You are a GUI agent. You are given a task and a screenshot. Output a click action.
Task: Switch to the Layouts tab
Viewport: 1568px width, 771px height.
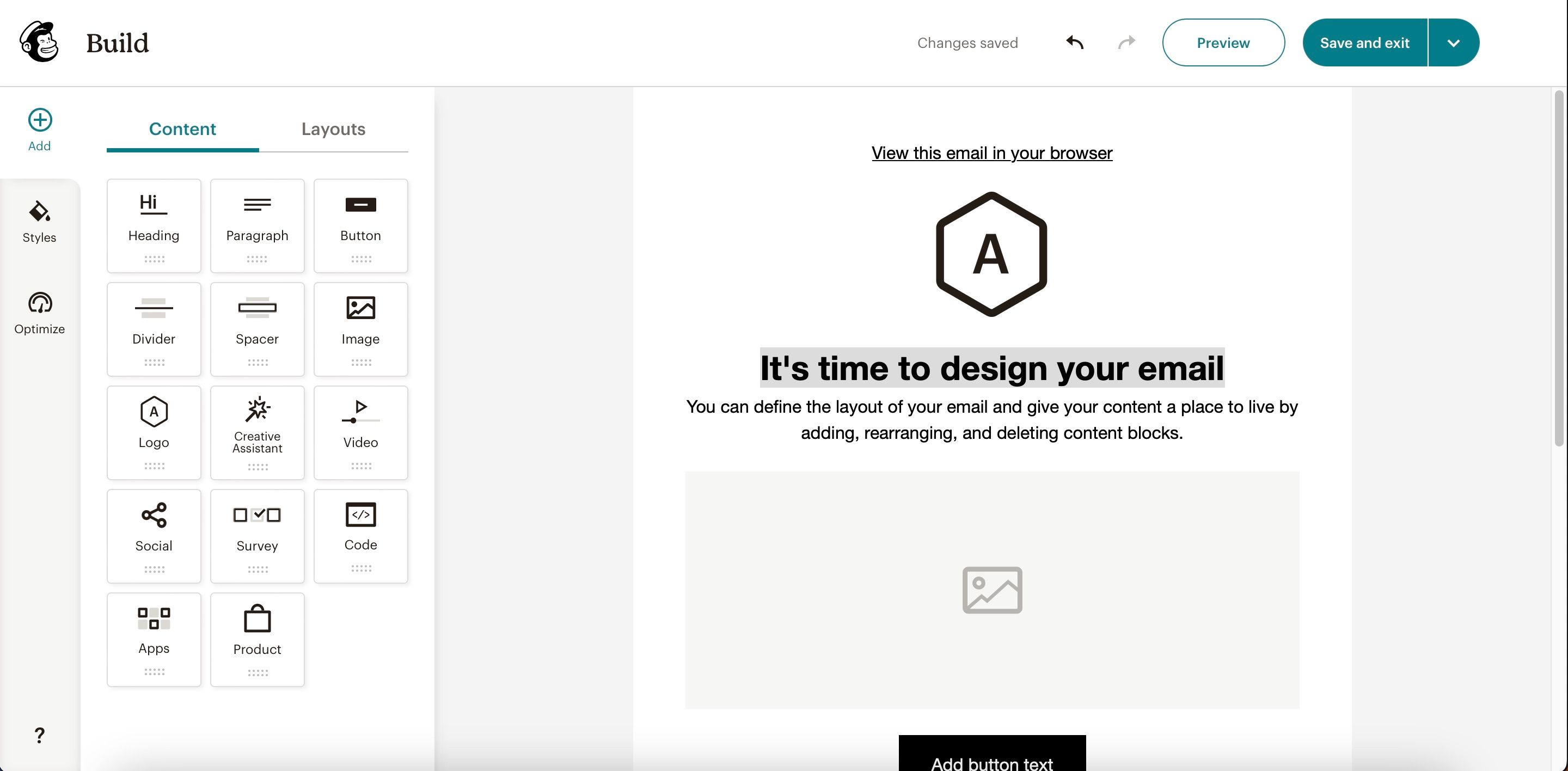(x=333, y=128)
